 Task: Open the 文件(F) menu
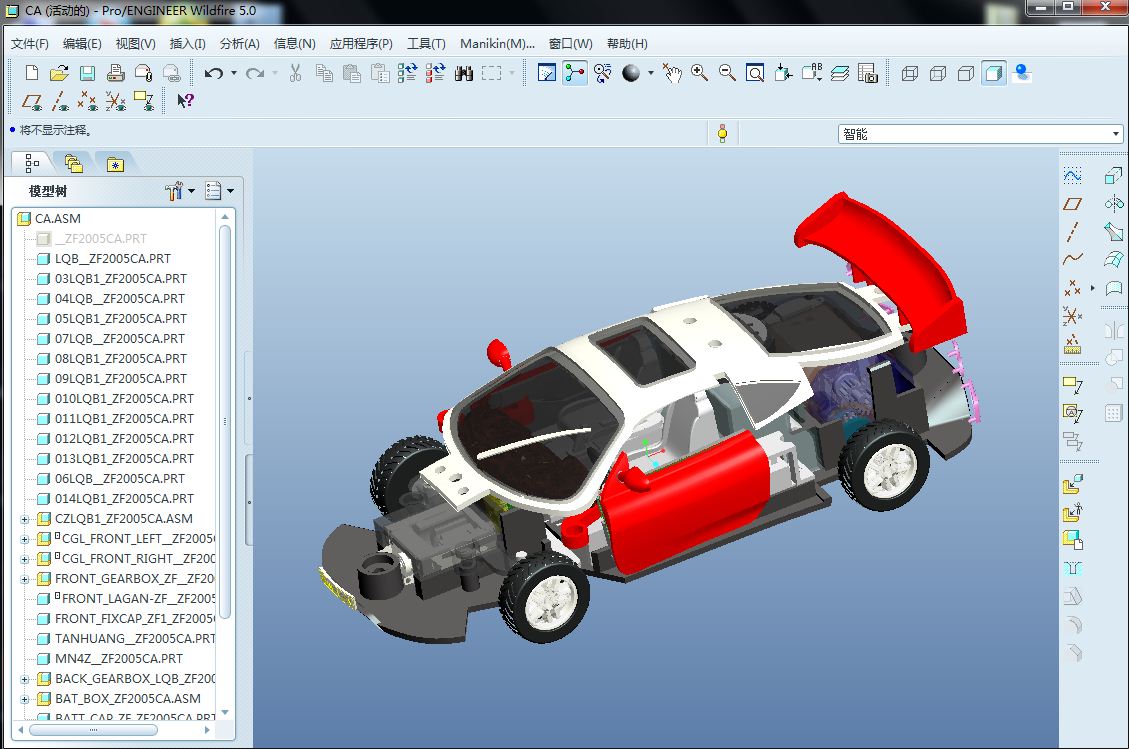click(30, 44)
